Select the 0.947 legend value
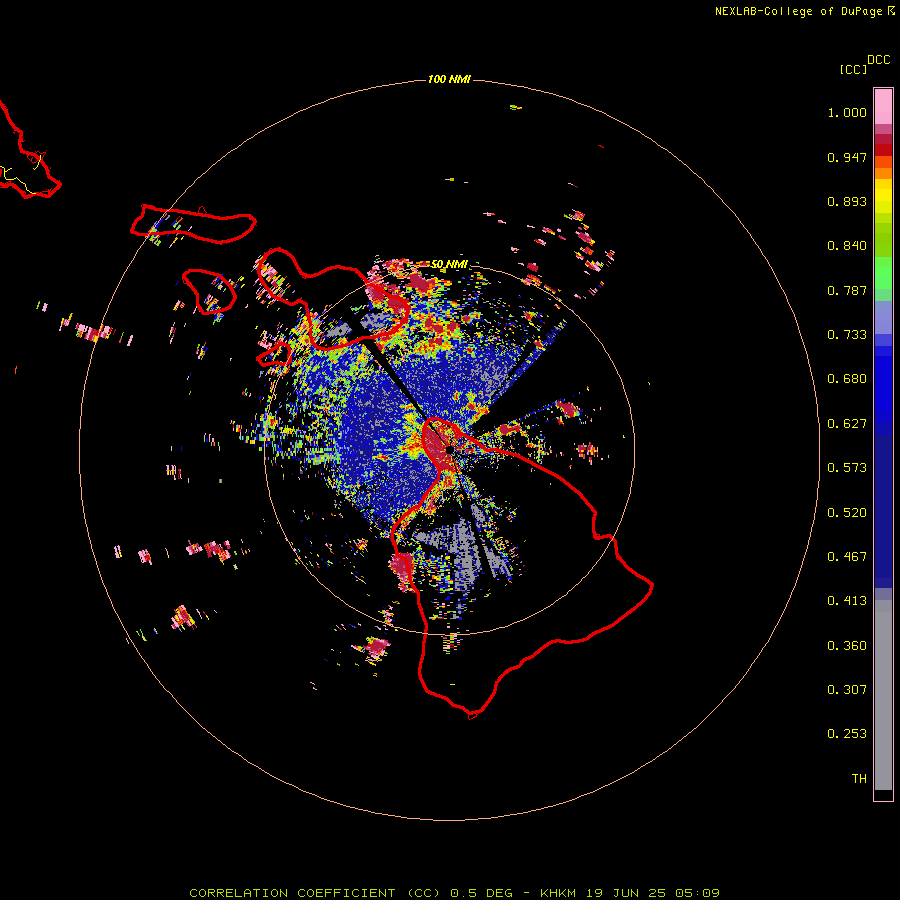 pos(847,157)
